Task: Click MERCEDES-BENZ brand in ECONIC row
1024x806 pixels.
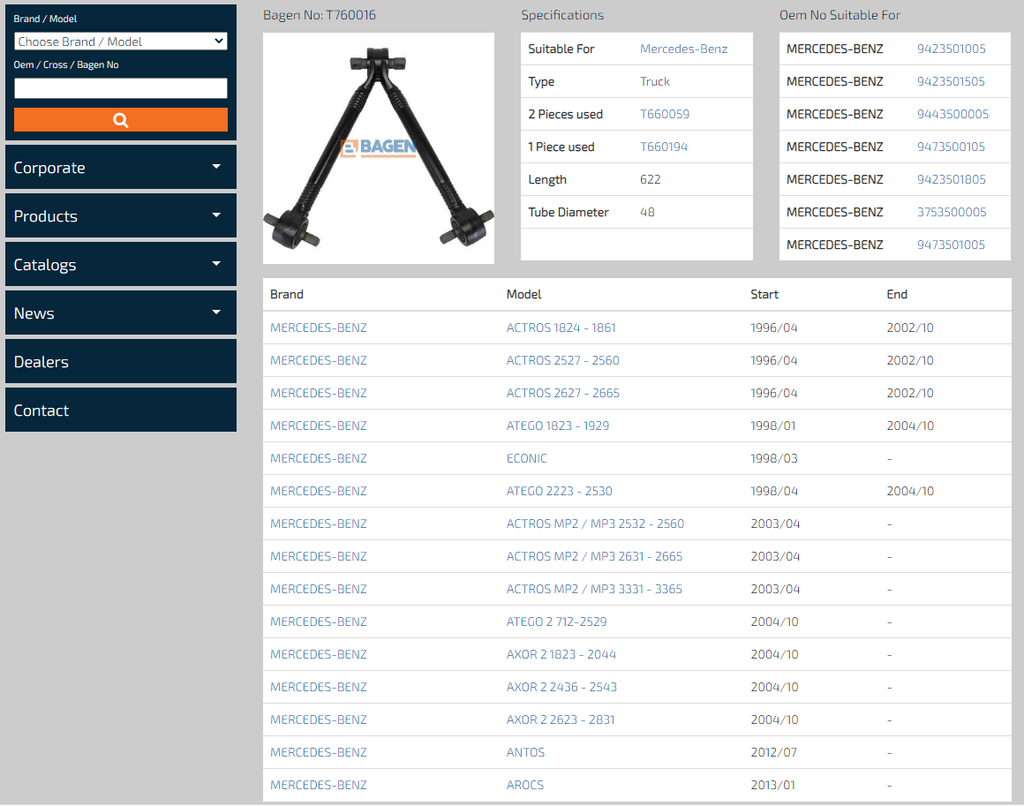Action: tap(319, 459)
